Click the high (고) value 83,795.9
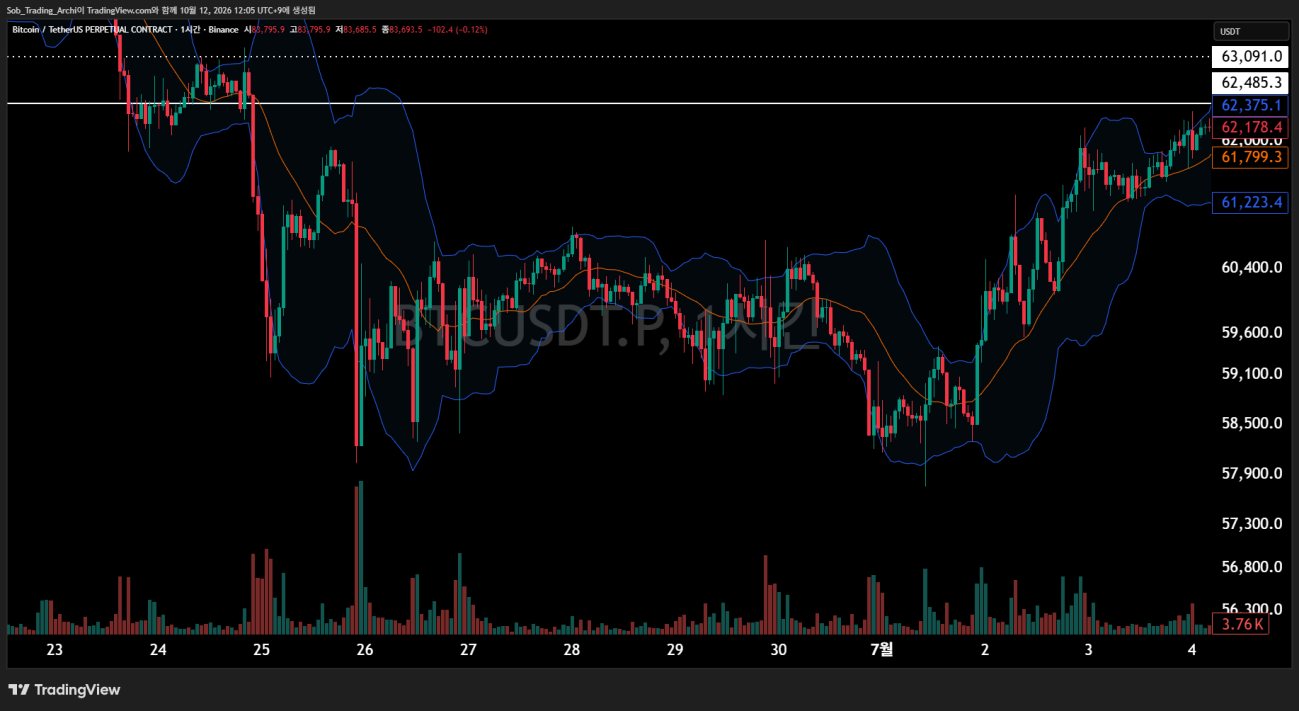Viewport: 1299px width, 711px height. coord(313,30)
